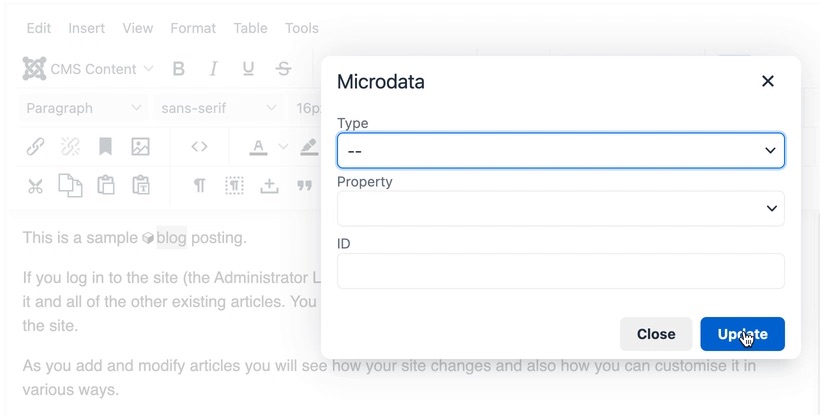Screen dimensions: 820x415
Task: Open the Insert menu
Action: tap(86, 28)
